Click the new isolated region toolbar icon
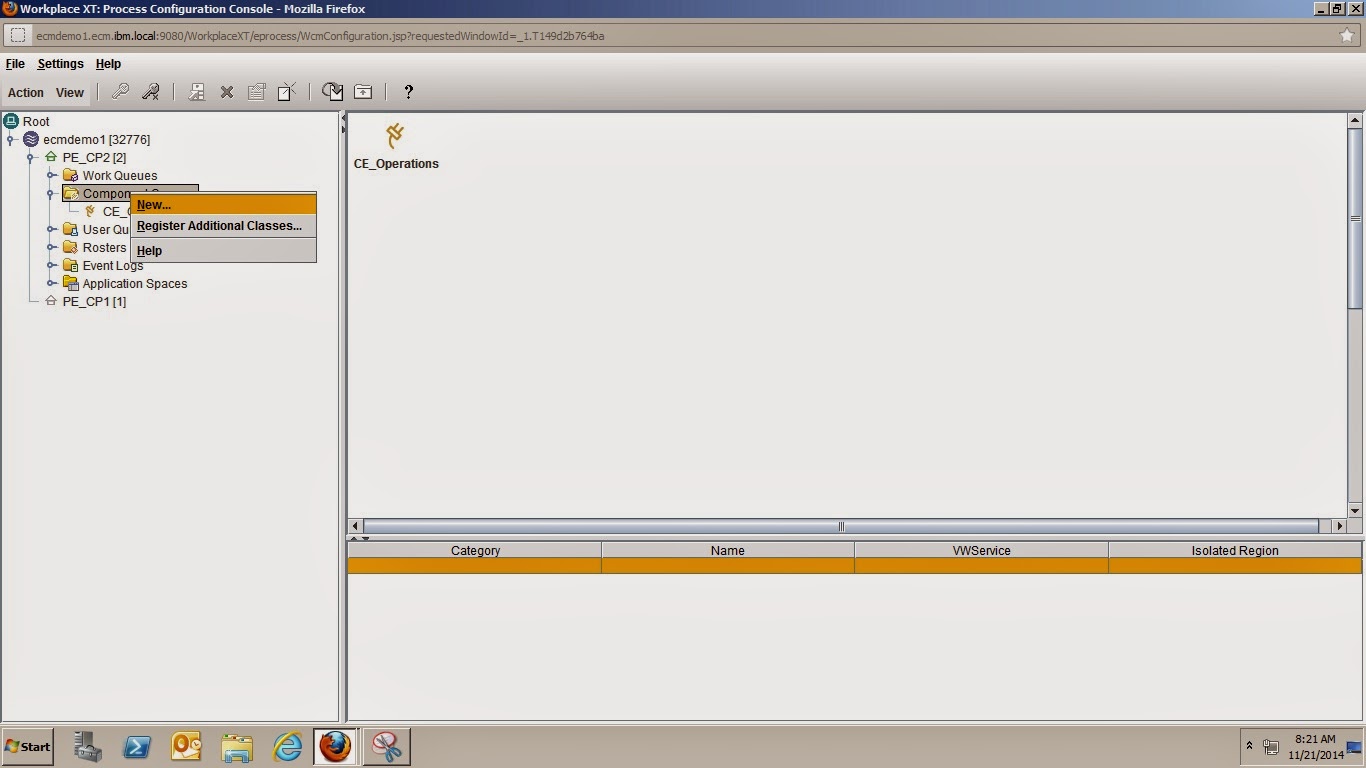1366x768 pixels. click(196, 91)
